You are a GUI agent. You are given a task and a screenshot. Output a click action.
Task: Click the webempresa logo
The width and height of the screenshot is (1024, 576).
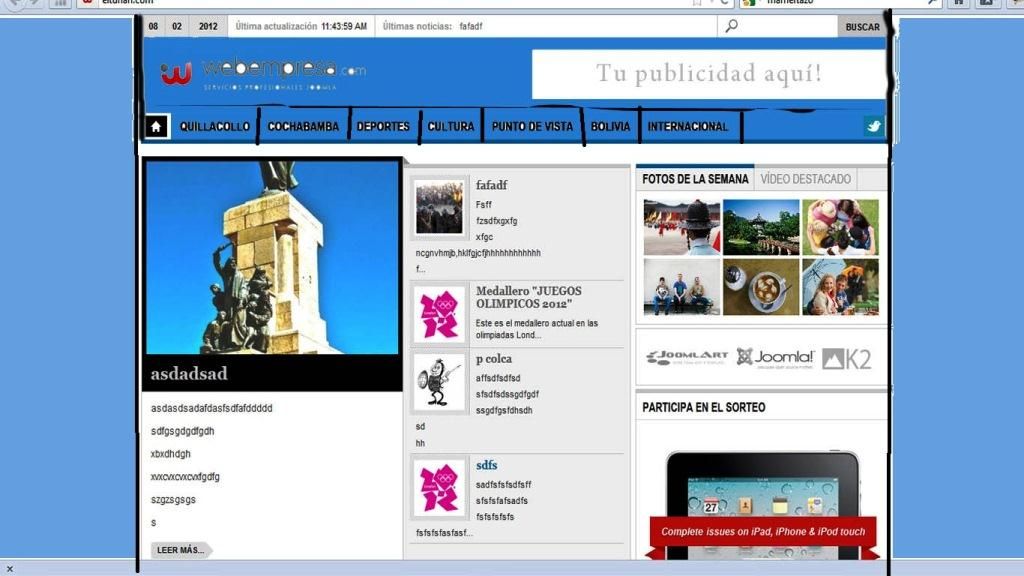pyautogui.click(x=264, y=73)
